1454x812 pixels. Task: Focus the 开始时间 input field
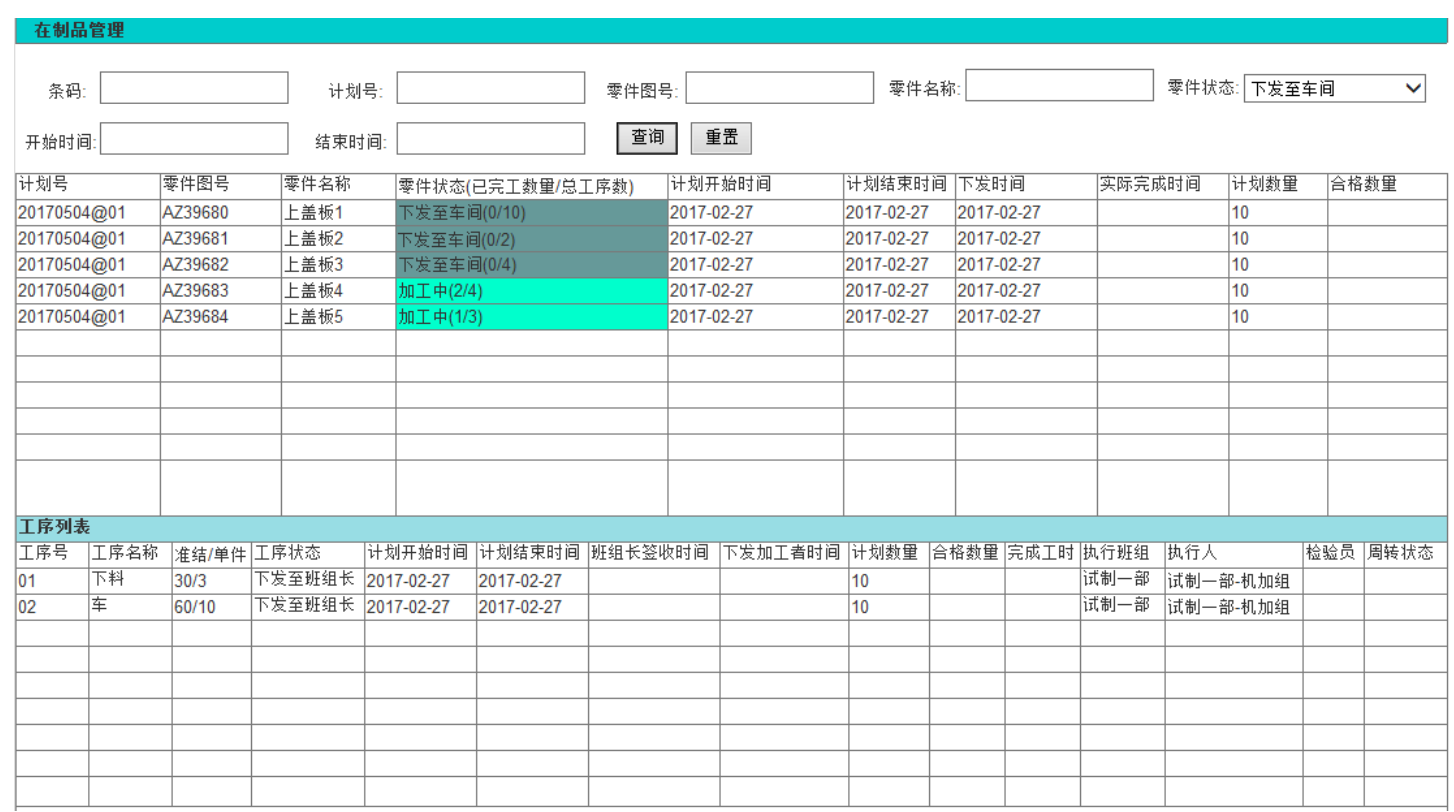tap(194, 139)
